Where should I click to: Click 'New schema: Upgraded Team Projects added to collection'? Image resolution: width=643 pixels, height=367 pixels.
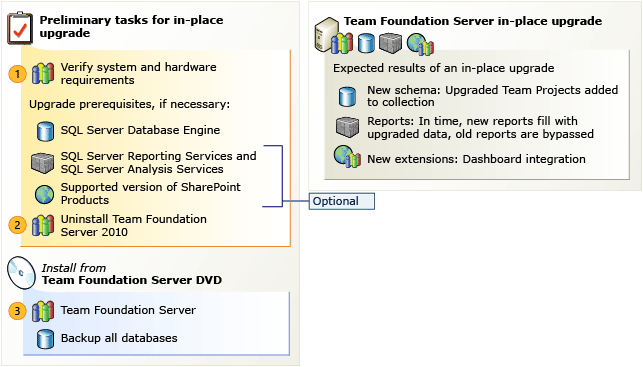pyautogui.click(x=493, y=96)
